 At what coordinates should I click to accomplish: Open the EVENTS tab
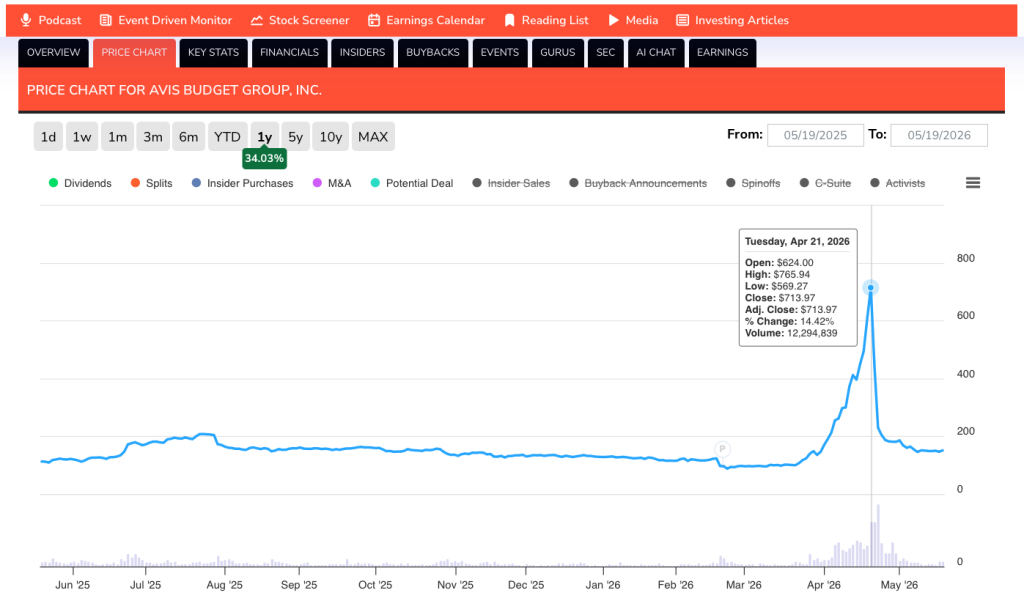(500, 52)
